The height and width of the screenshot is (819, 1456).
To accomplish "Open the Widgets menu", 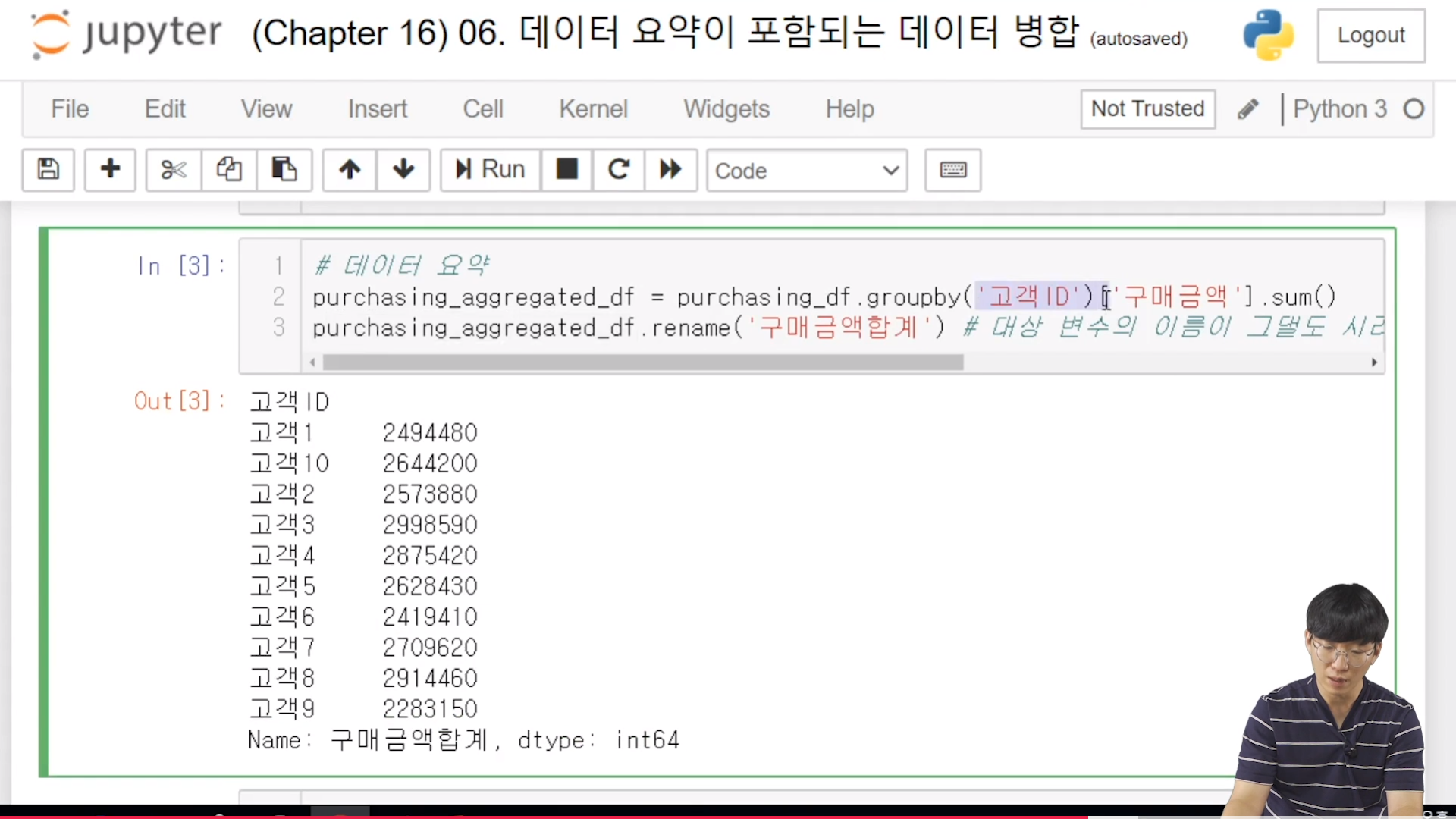I will [726, 109].
